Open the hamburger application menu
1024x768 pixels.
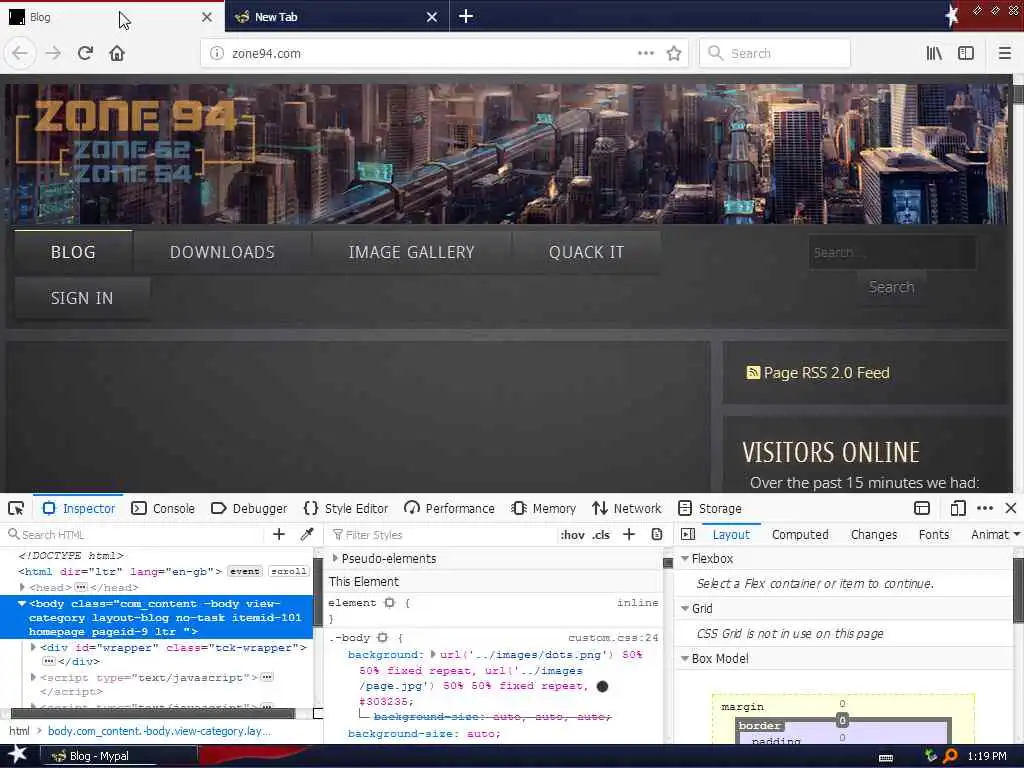pyautogui.click(x=1004, y=53)
